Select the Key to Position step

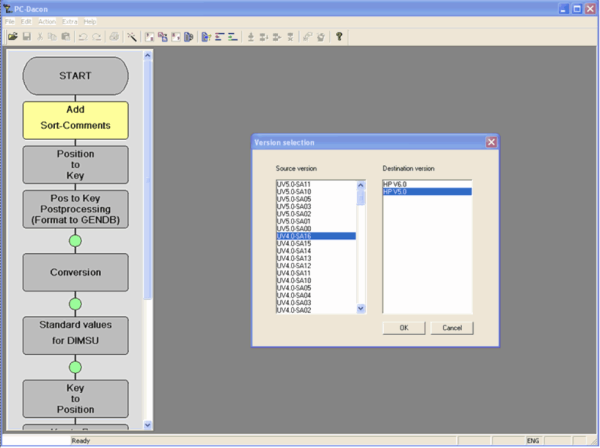75,399
